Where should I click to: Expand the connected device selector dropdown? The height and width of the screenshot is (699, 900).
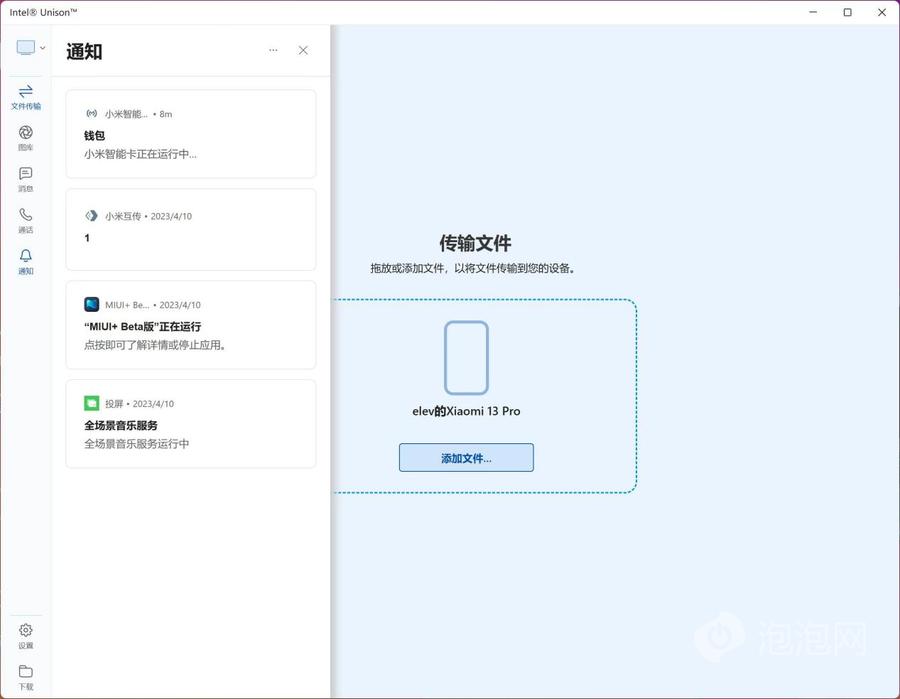(41, 46)
